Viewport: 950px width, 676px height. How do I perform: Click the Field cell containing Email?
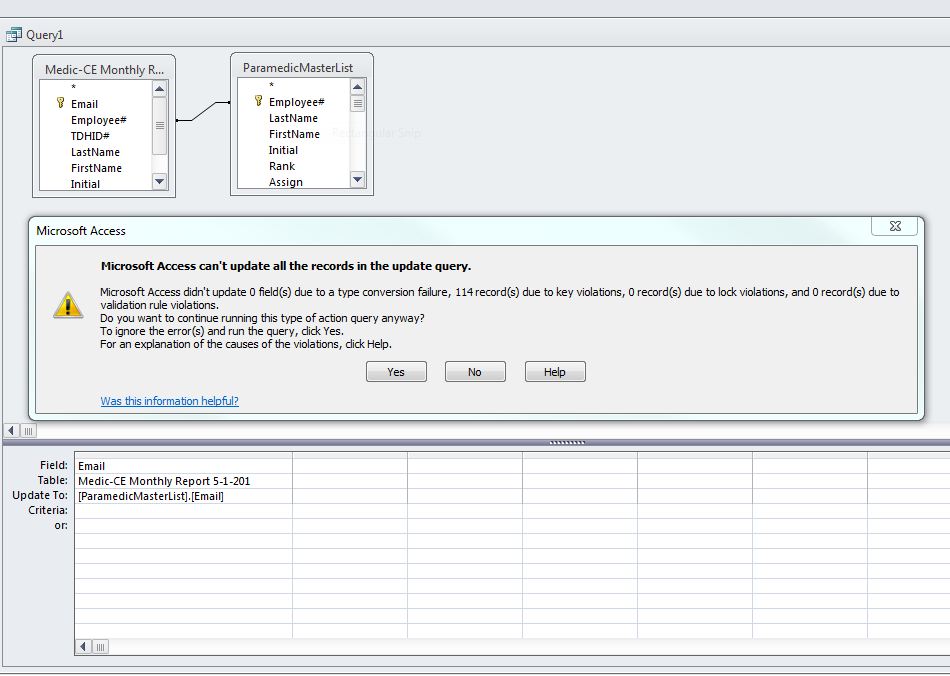point(184,466)
